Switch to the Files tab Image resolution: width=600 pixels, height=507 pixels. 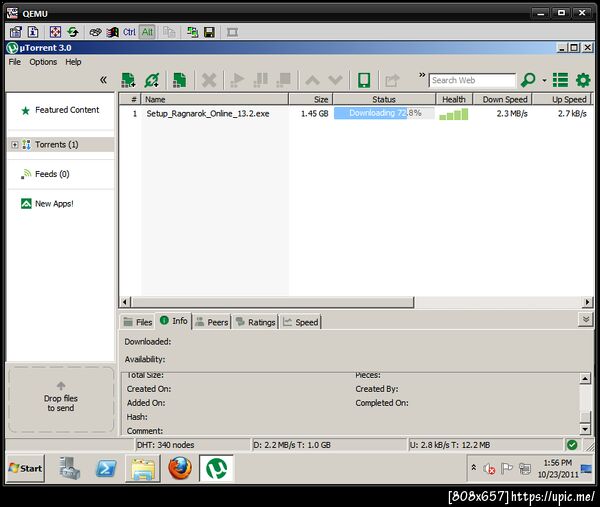[x=138, y=322]
